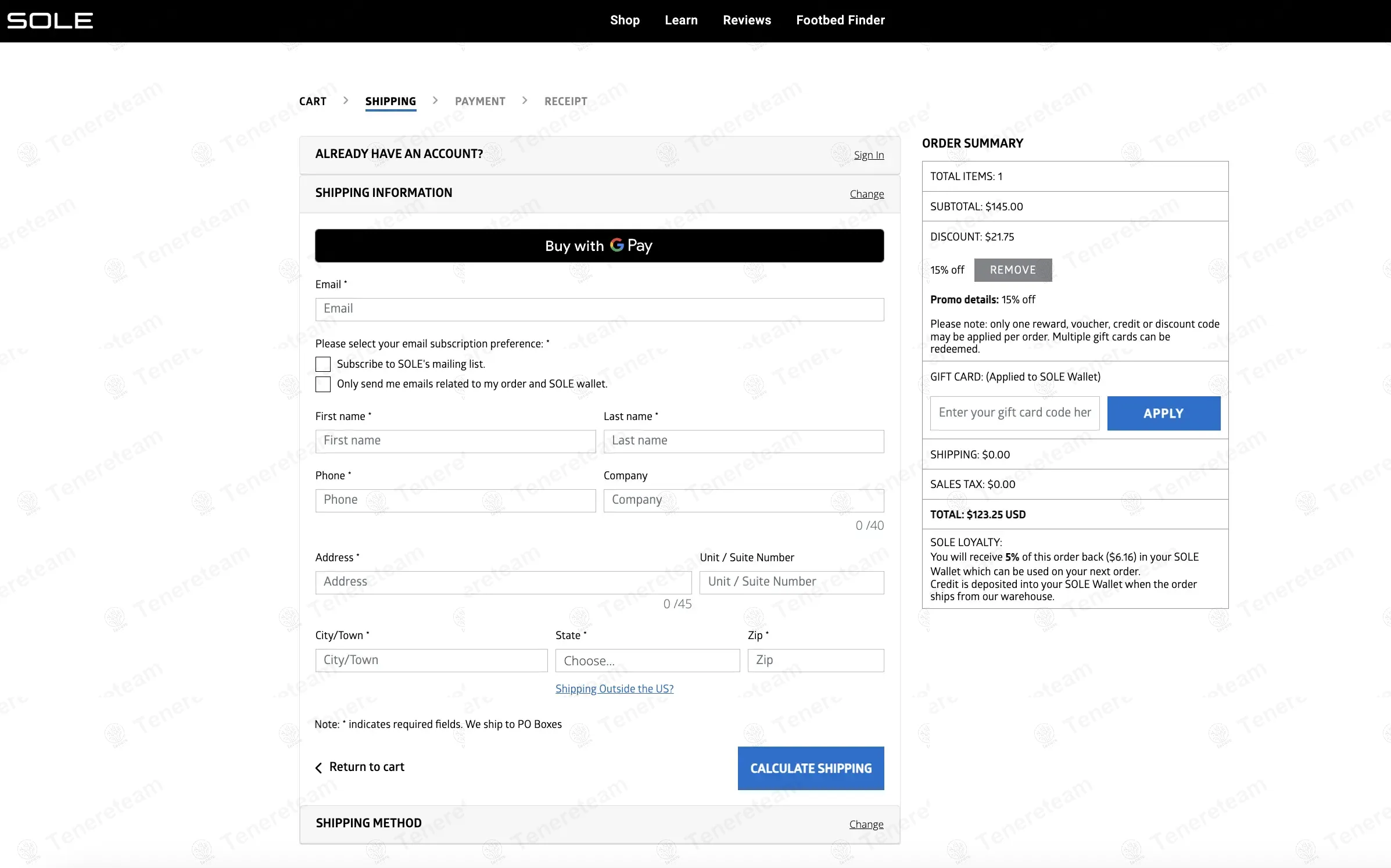This screenshot has height=868, width=1391.
Task: Go to the CART checkout step
Action: click(x=313, y=101)
